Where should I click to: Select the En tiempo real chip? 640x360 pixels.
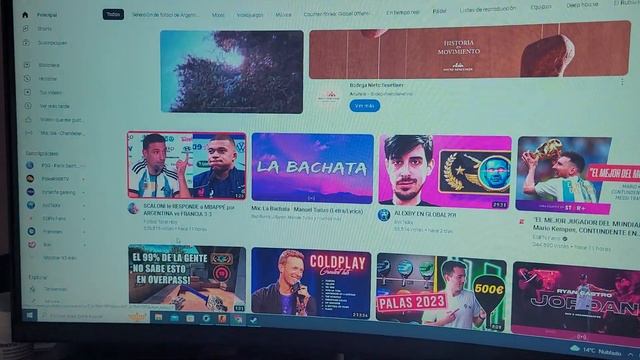click(x=402, y=13)
